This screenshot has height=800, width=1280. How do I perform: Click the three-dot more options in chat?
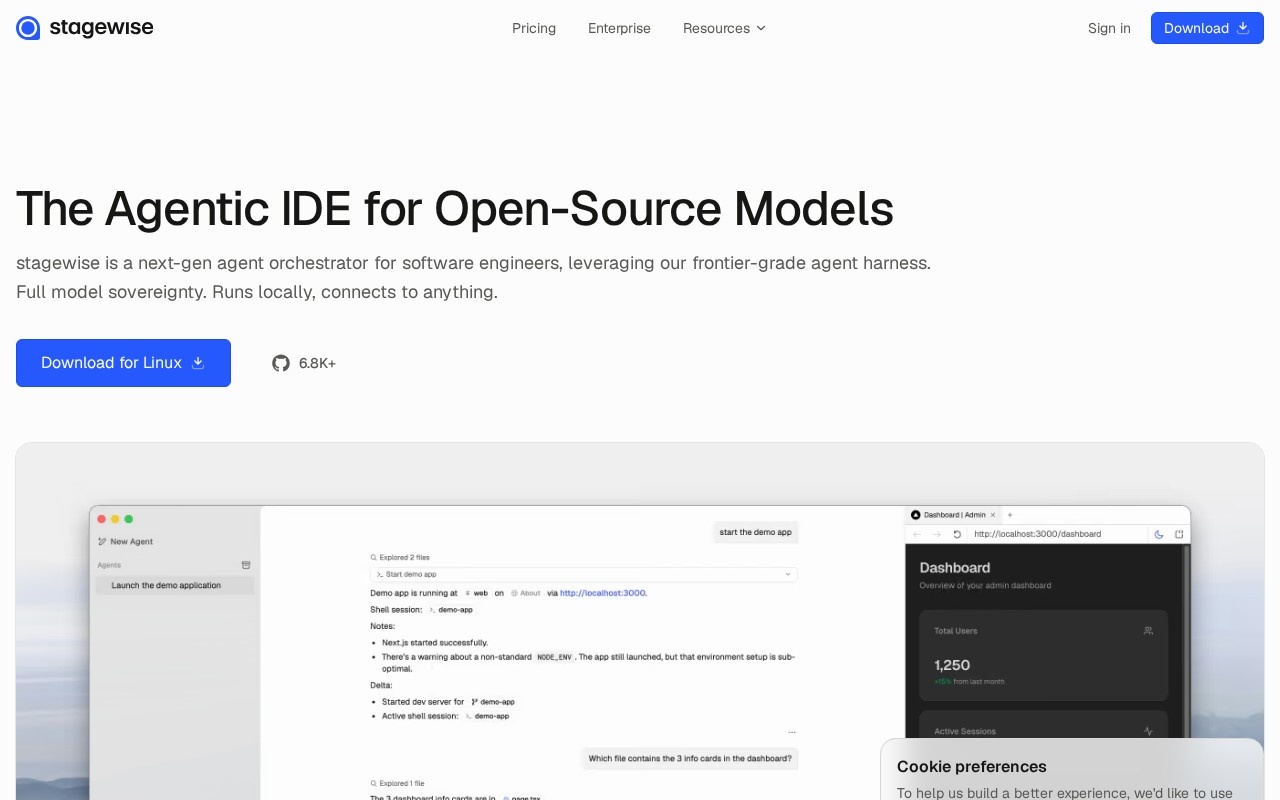pyautogui.click(x=792, y=733)
